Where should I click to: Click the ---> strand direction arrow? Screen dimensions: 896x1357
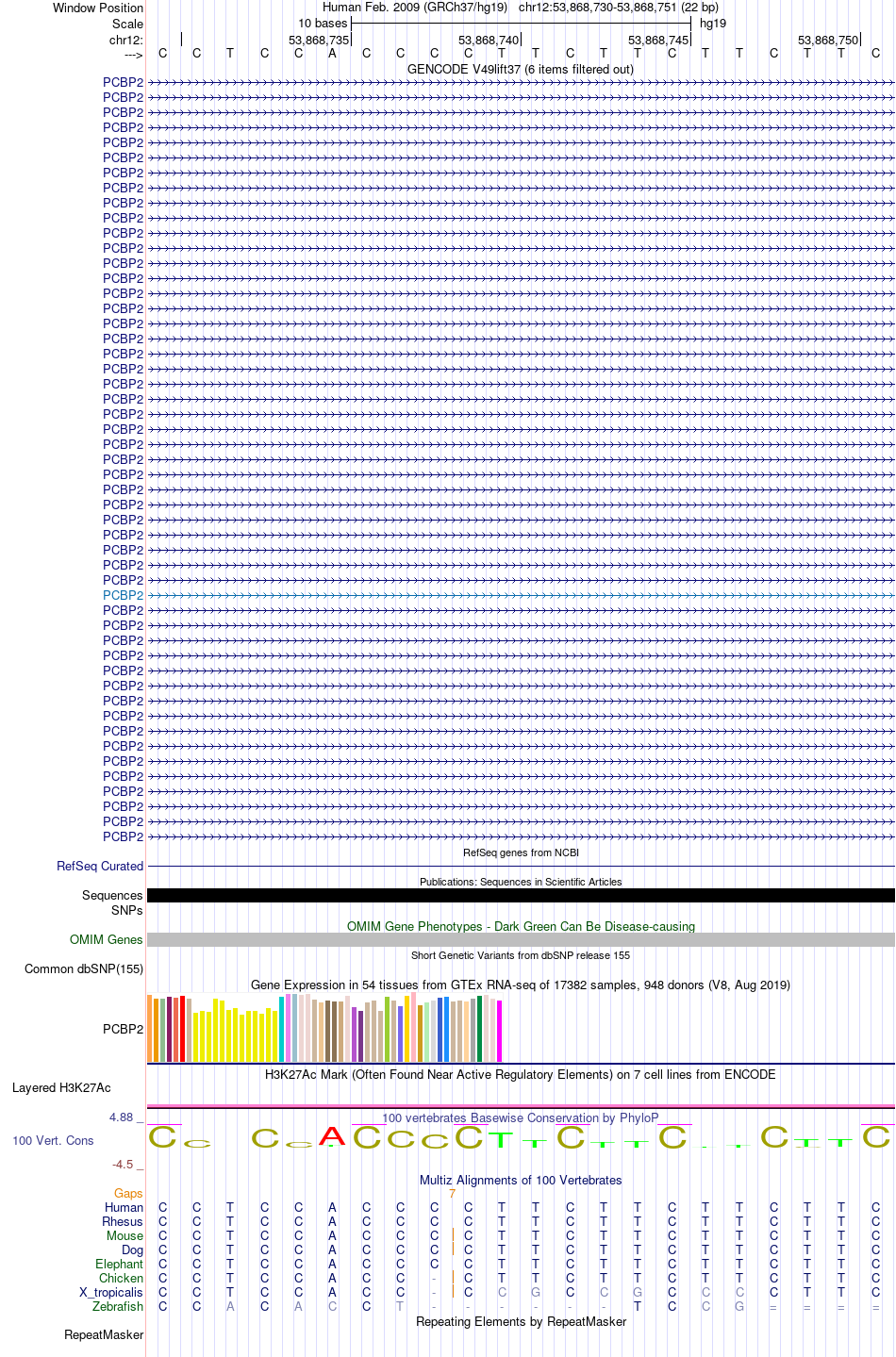133,55
